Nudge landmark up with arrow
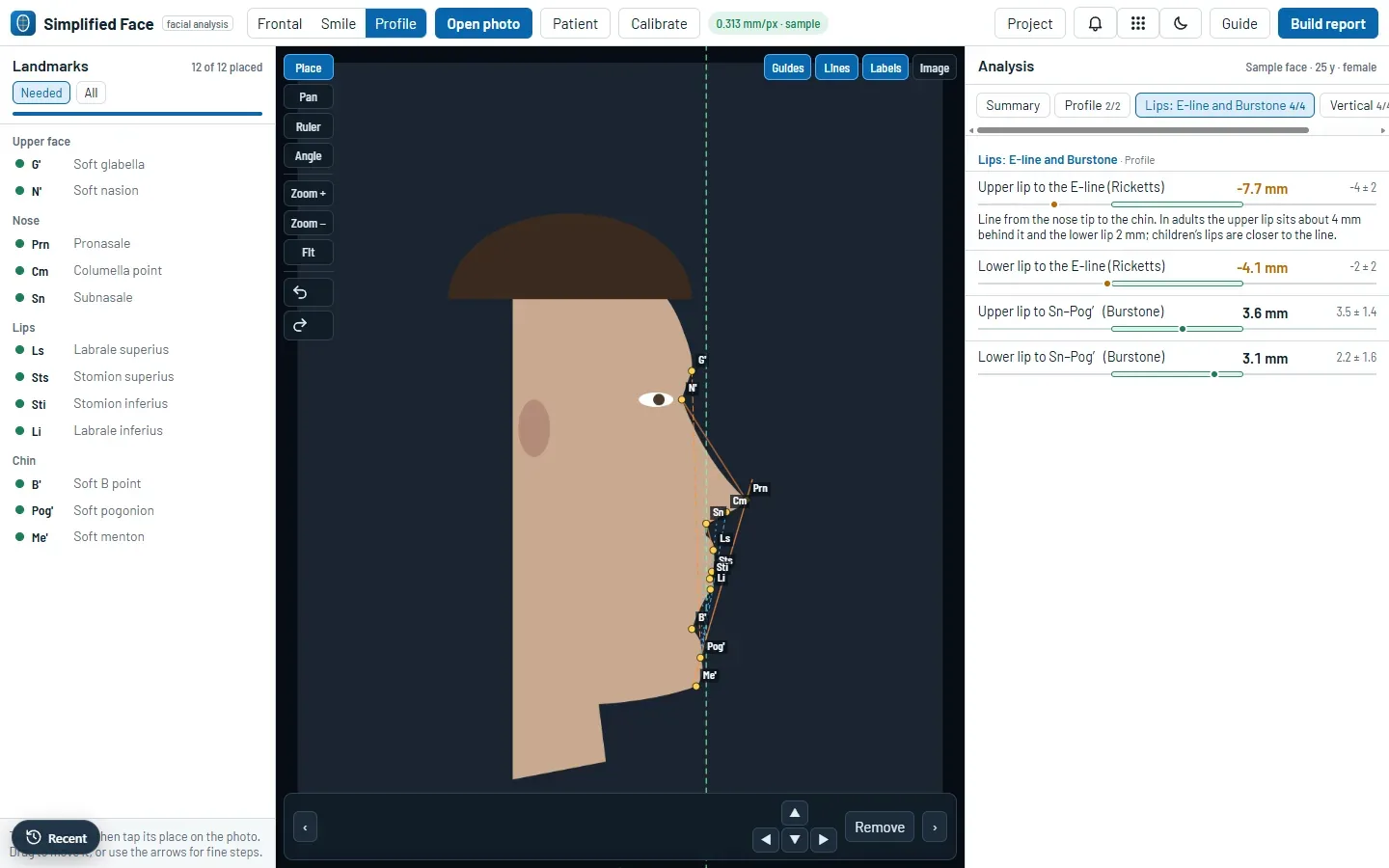 point(795,813)
